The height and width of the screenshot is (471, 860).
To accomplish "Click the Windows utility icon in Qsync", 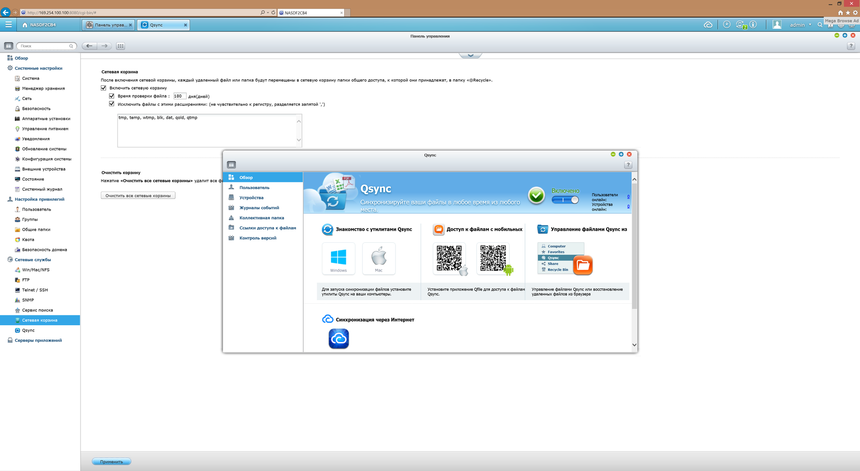I will [338, 259].
